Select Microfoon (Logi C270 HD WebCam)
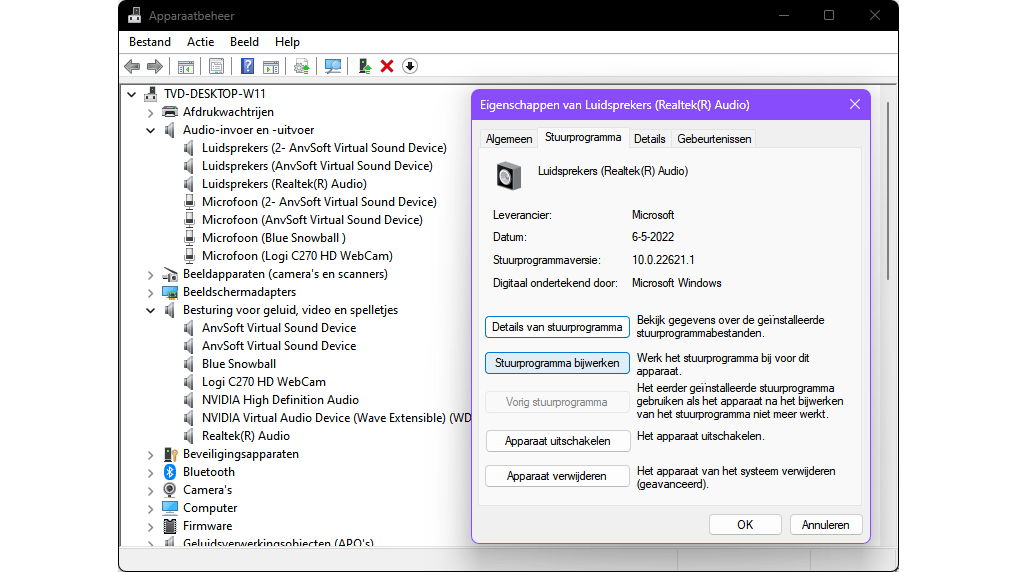This screenshot has height=572, width=1017. (x=297, y=256)
